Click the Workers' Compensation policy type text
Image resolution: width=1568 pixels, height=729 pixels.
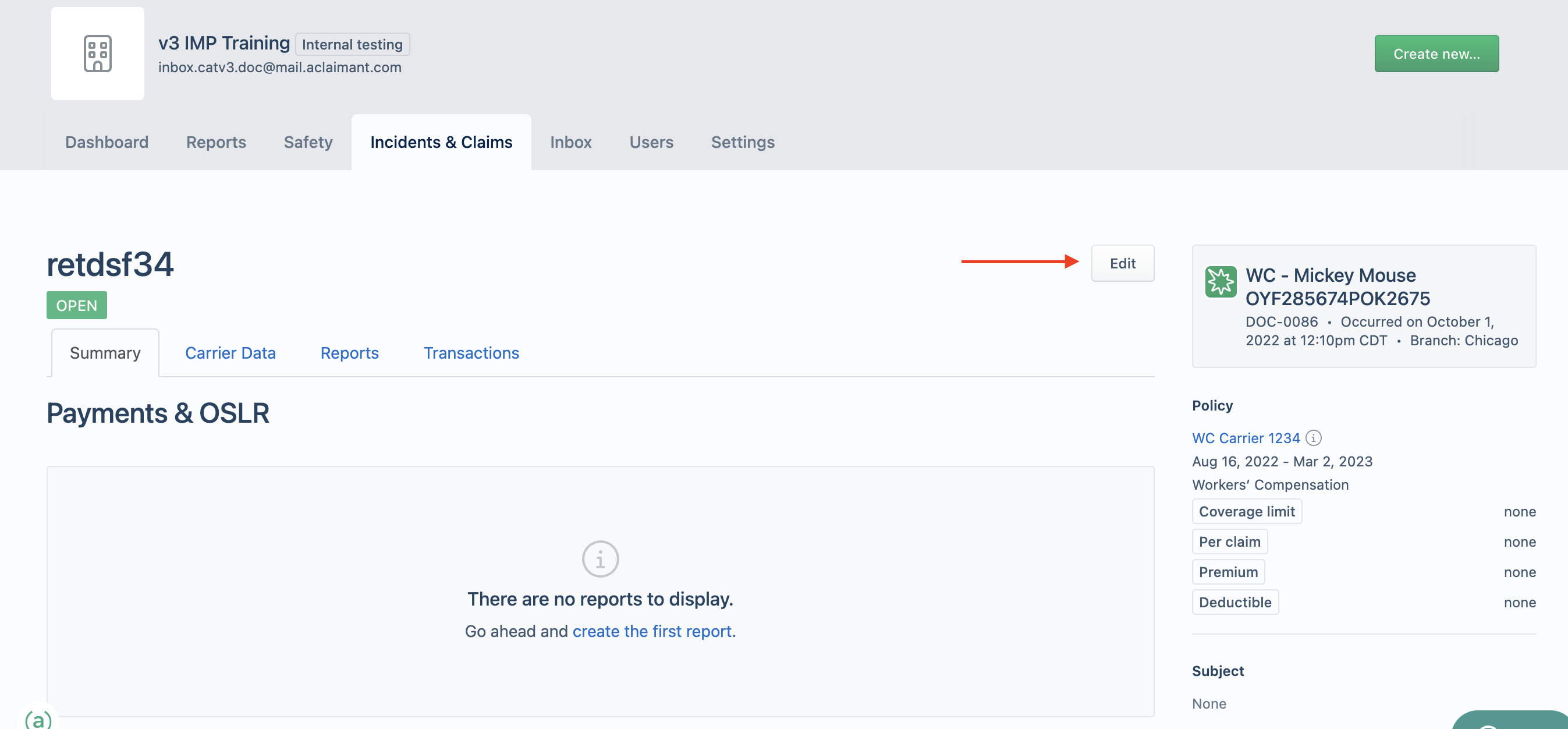tap(1270, 484)
